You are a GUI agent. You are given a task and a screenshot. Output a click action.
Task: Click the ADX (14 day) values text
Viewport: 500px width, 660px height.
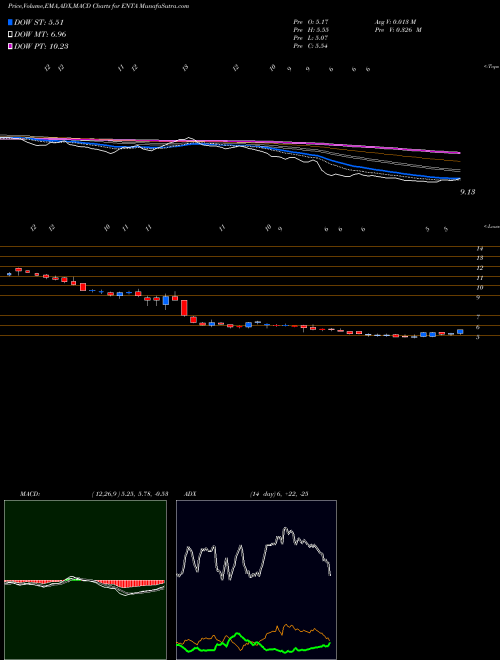click(278, 494)
